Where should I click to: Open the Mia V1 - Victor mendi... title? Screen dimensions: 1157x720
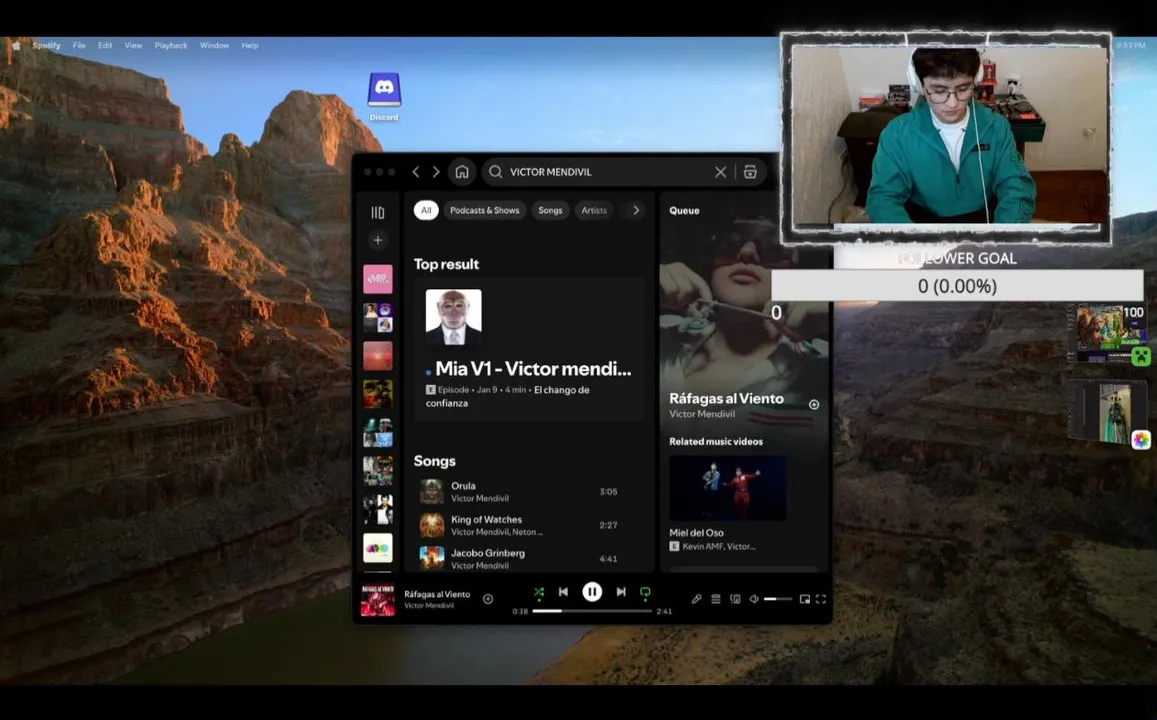[x=533, y=369]
